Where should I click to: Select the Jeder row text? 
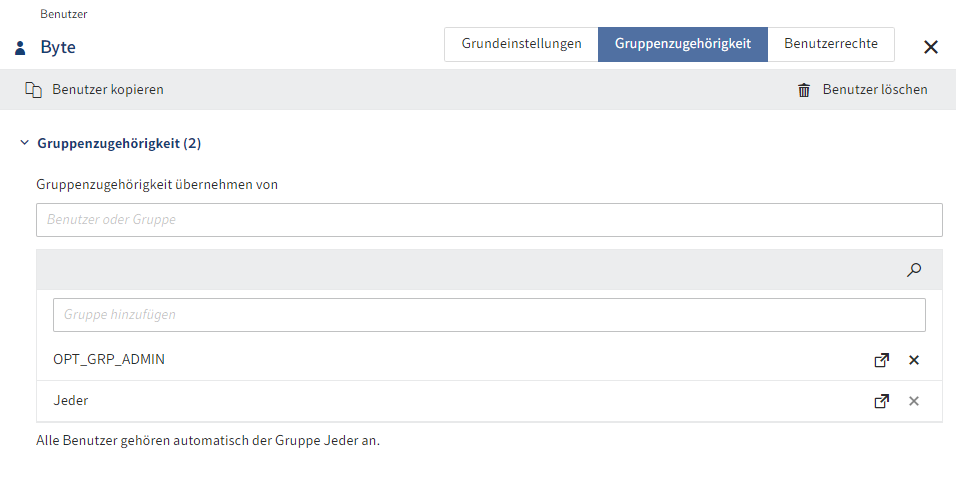click(71, 401)
